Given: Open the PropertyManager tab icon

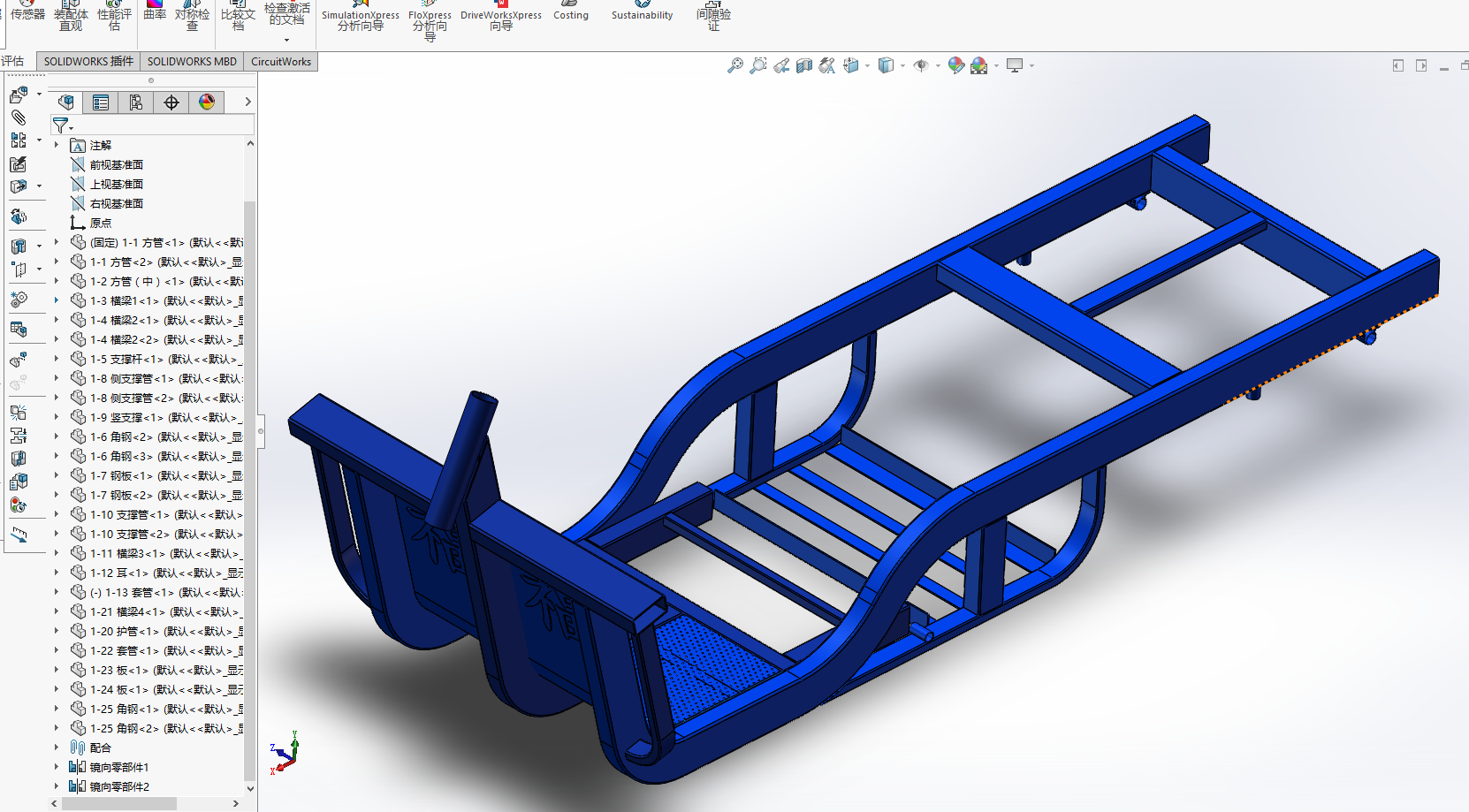Looking at the screenshot, I should click(101, 102).
